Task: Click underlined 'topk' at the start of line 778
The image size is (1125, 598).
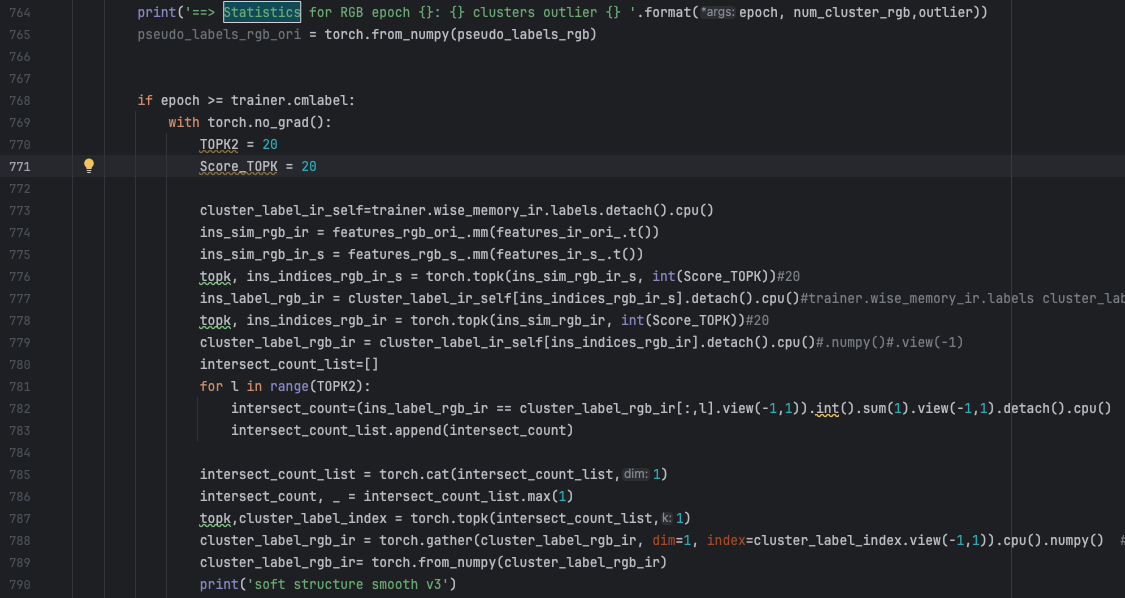Action: click(216, 320)
